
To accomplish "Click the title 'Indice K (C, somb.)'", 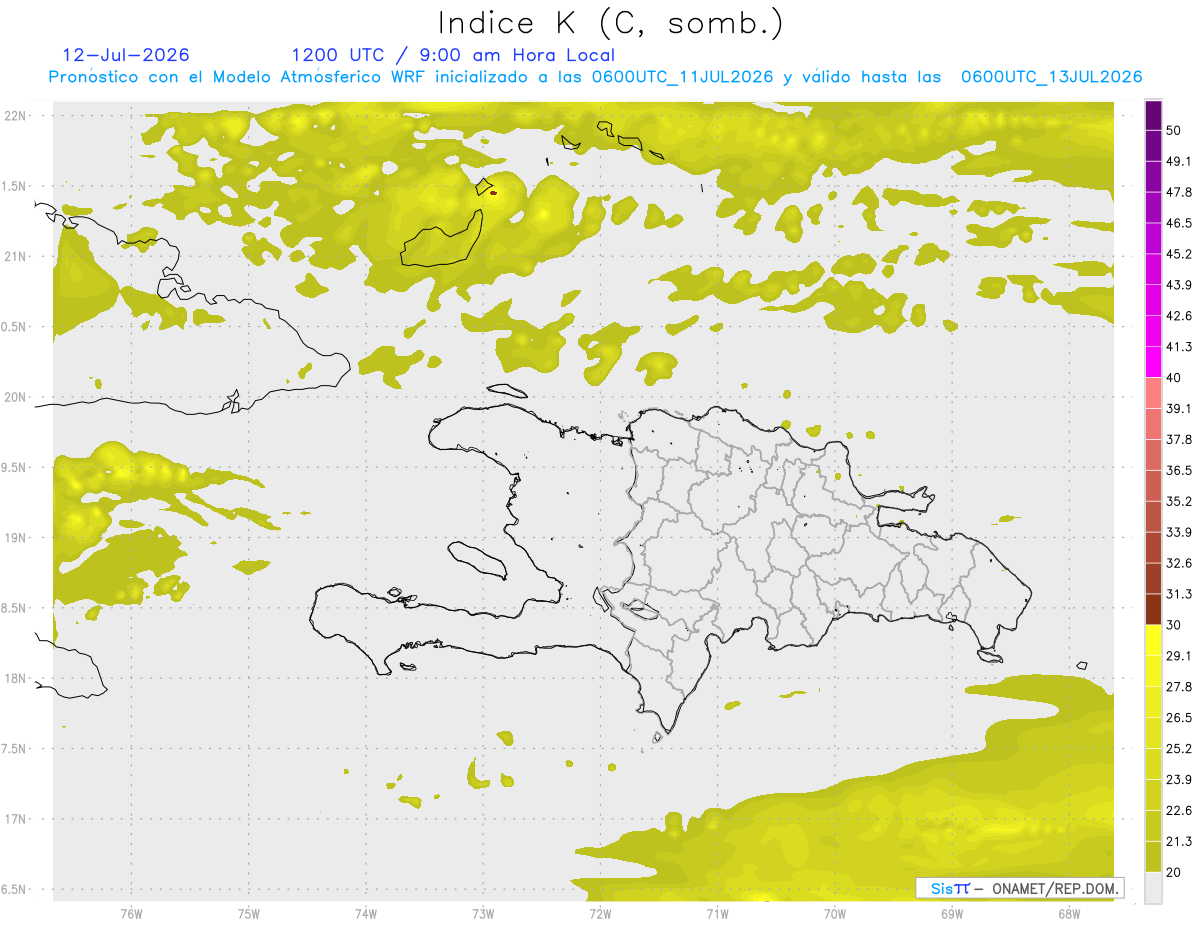I will (x=610, y=24).
